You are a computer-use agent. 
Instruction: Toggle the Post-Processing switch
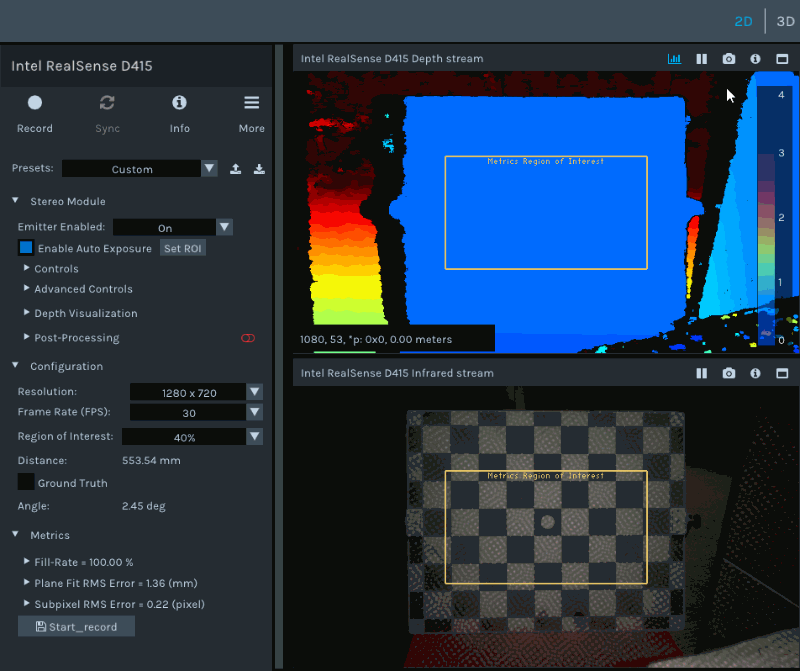pyautogui.click(x=248, y=338)
